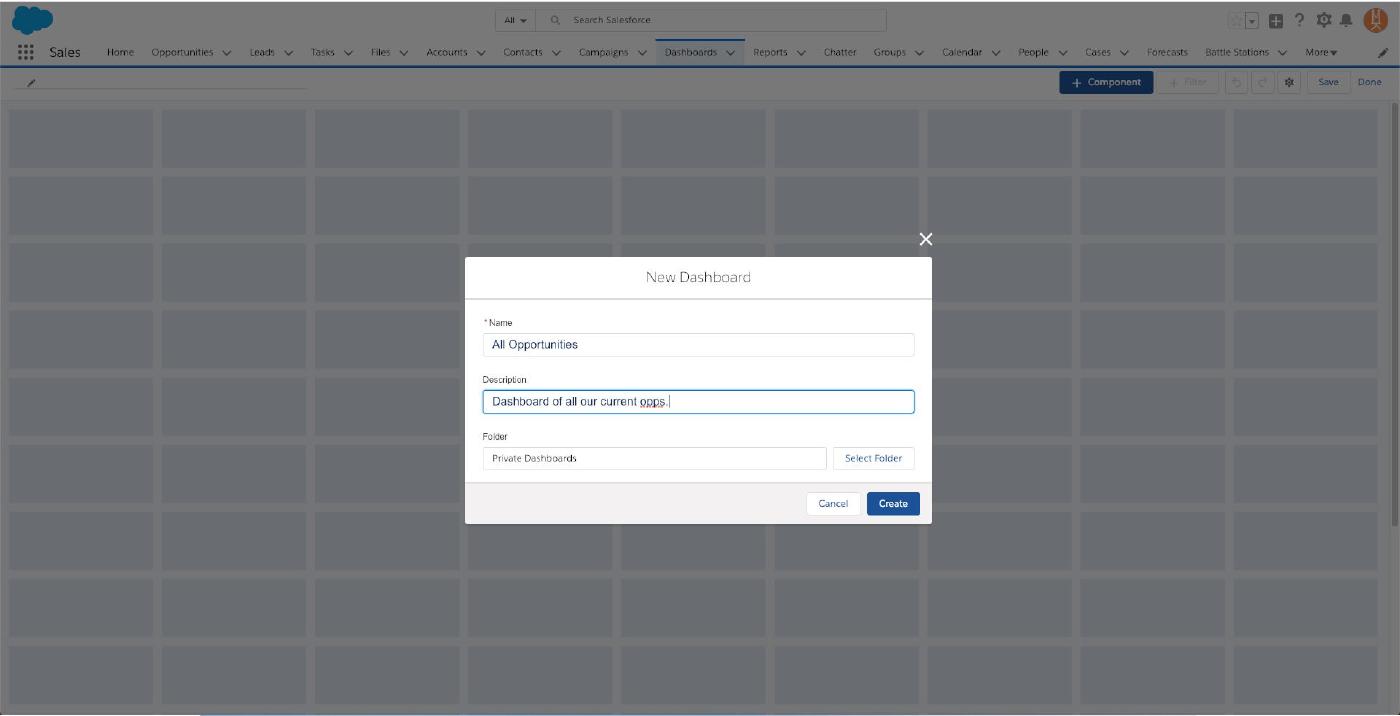The image size is (1400, 716).
Task: Go to the Forecasts tab
Action: click(x=1167, y=53)
